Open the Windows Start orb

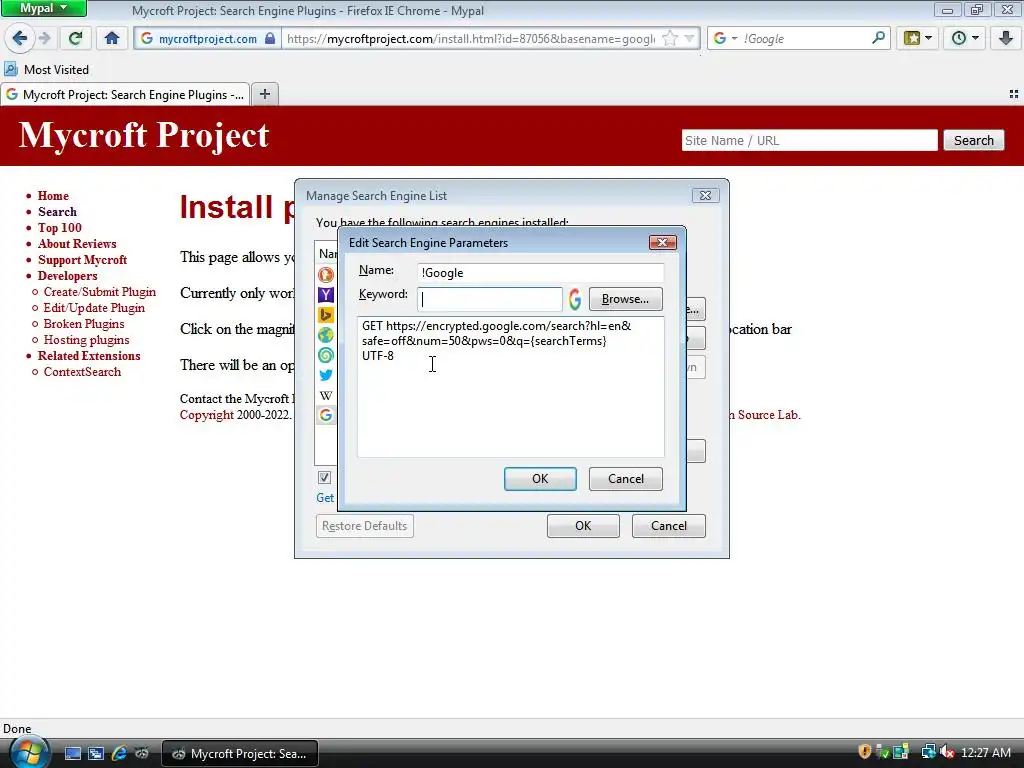click(28, 753)
